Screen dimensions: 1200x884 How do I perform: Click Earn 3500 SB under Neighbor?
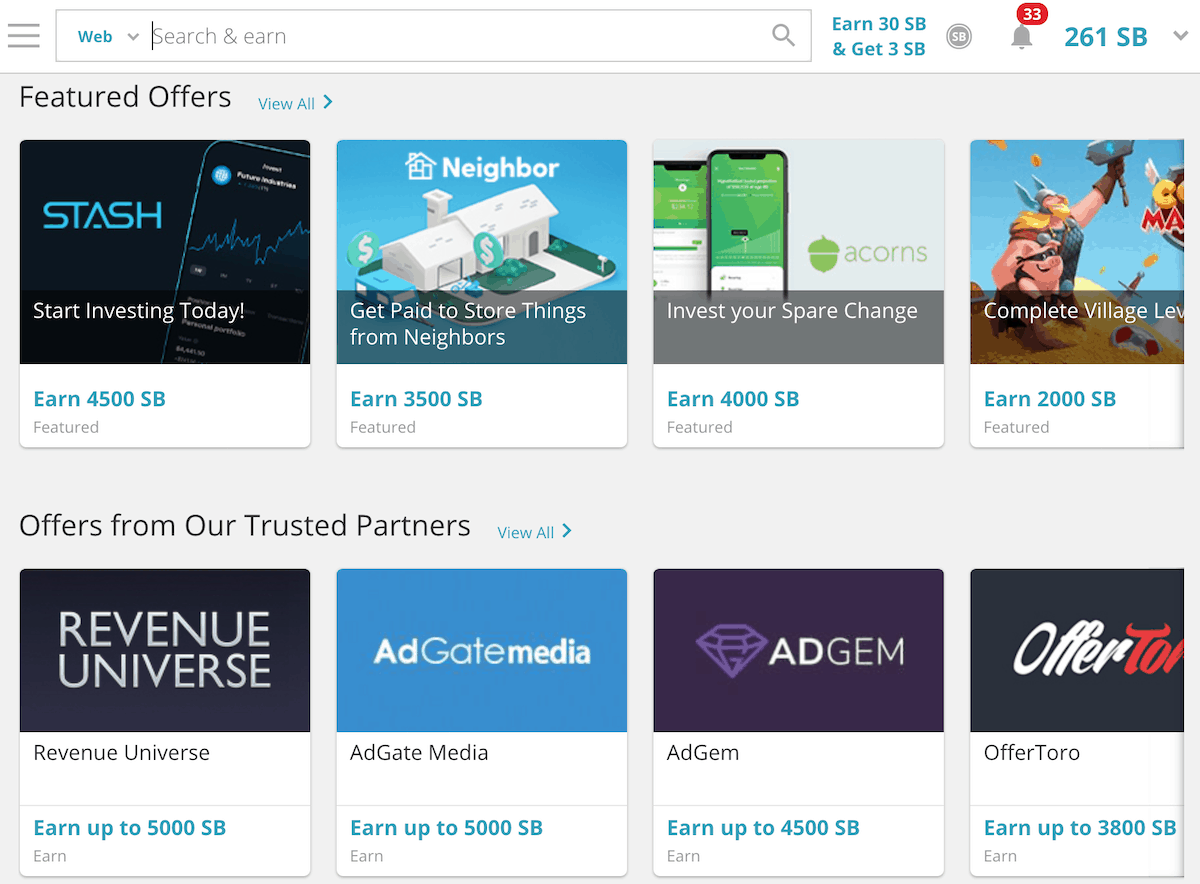[x=416, y=398]
